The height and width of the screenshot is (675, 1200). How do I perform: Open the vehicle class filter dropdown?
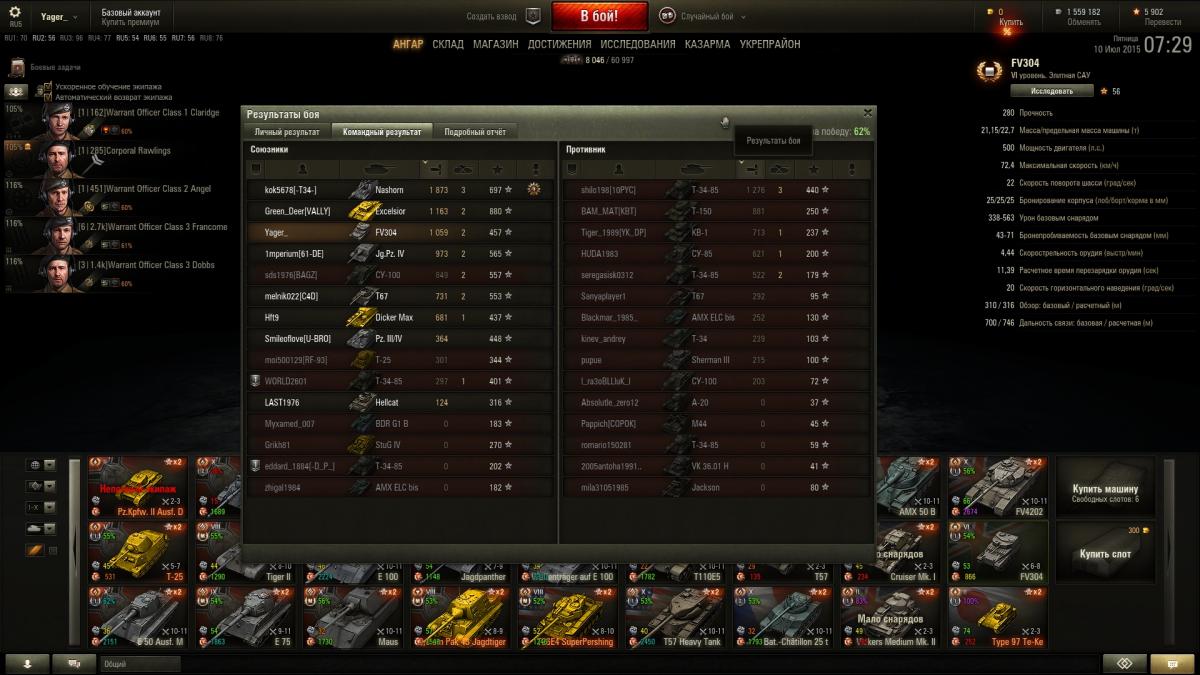coord(41,486)
